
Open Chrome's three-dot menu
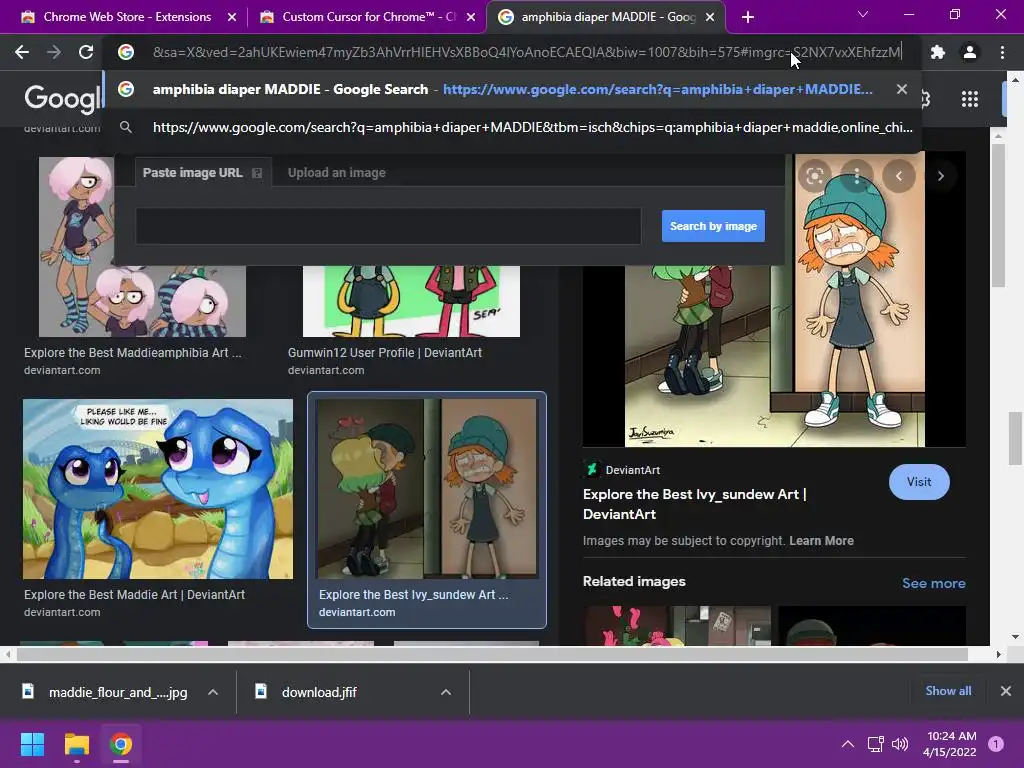[x=1002, y=52]
